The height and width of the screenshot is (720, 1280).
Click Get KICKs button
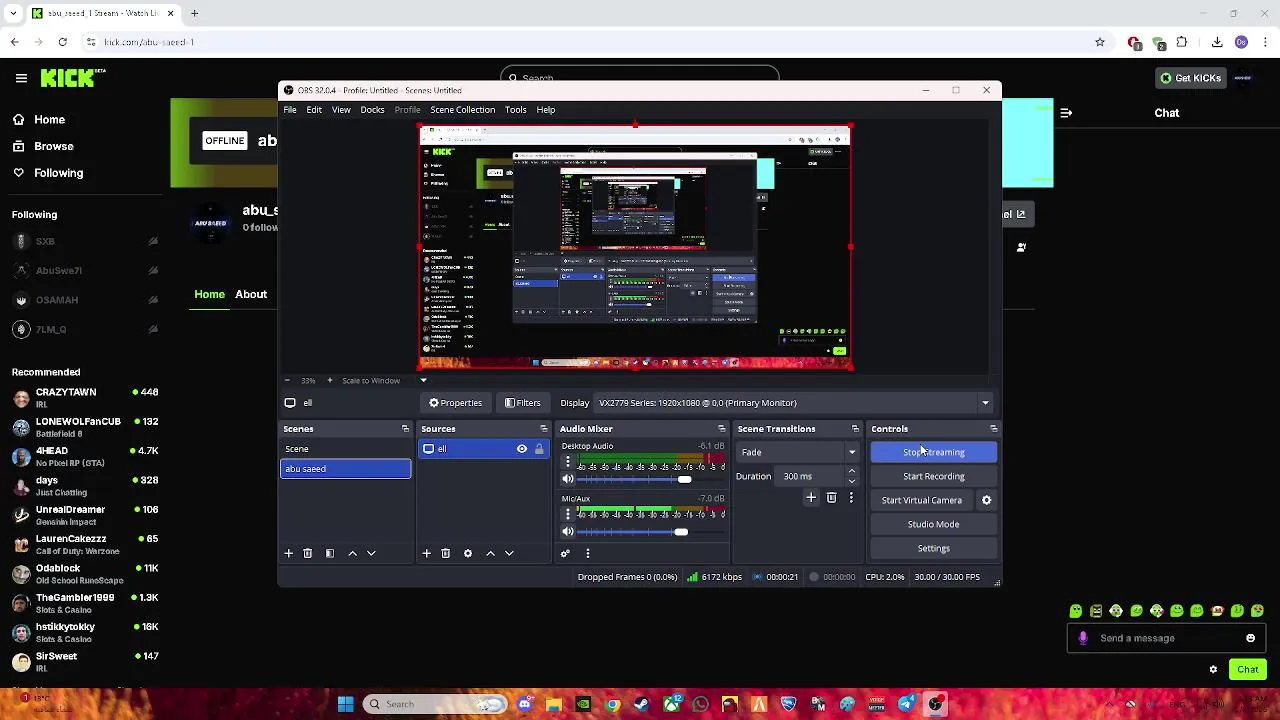tap(1190, 78)
